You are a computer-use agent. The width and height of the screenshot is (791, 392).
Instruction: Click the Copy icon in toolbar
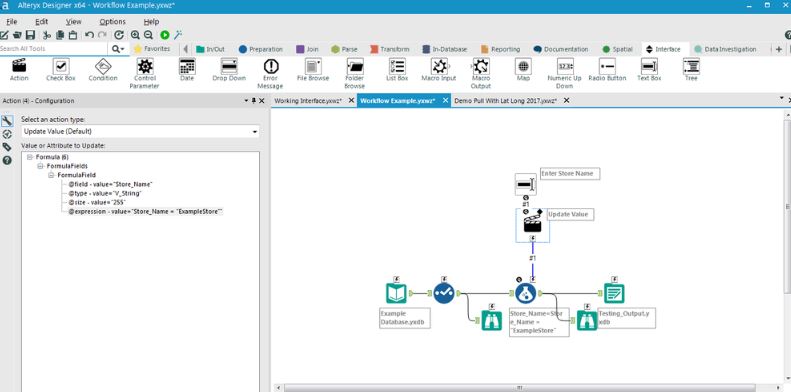pos(60,35)
